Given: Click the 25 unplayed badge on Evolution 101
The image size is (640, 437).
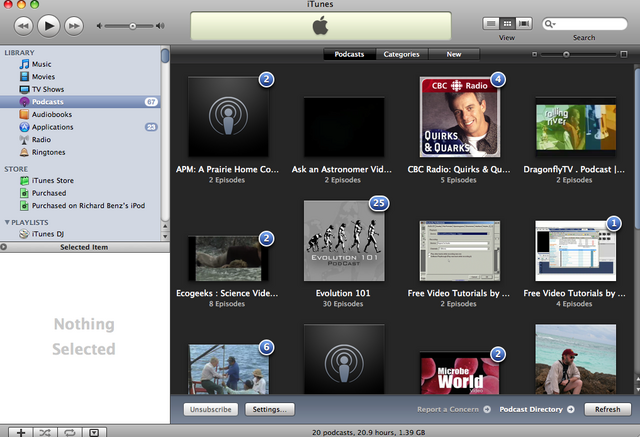Looking at the screenshot, I should [x=379, y=203].
